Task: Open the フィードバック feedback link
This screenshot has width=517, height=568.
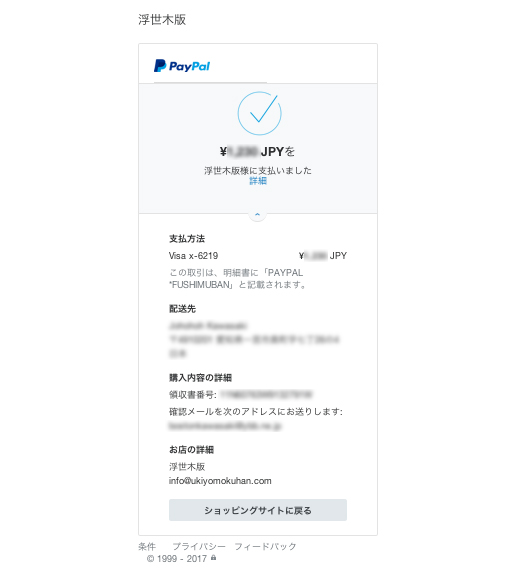Action: click(265, 546)
